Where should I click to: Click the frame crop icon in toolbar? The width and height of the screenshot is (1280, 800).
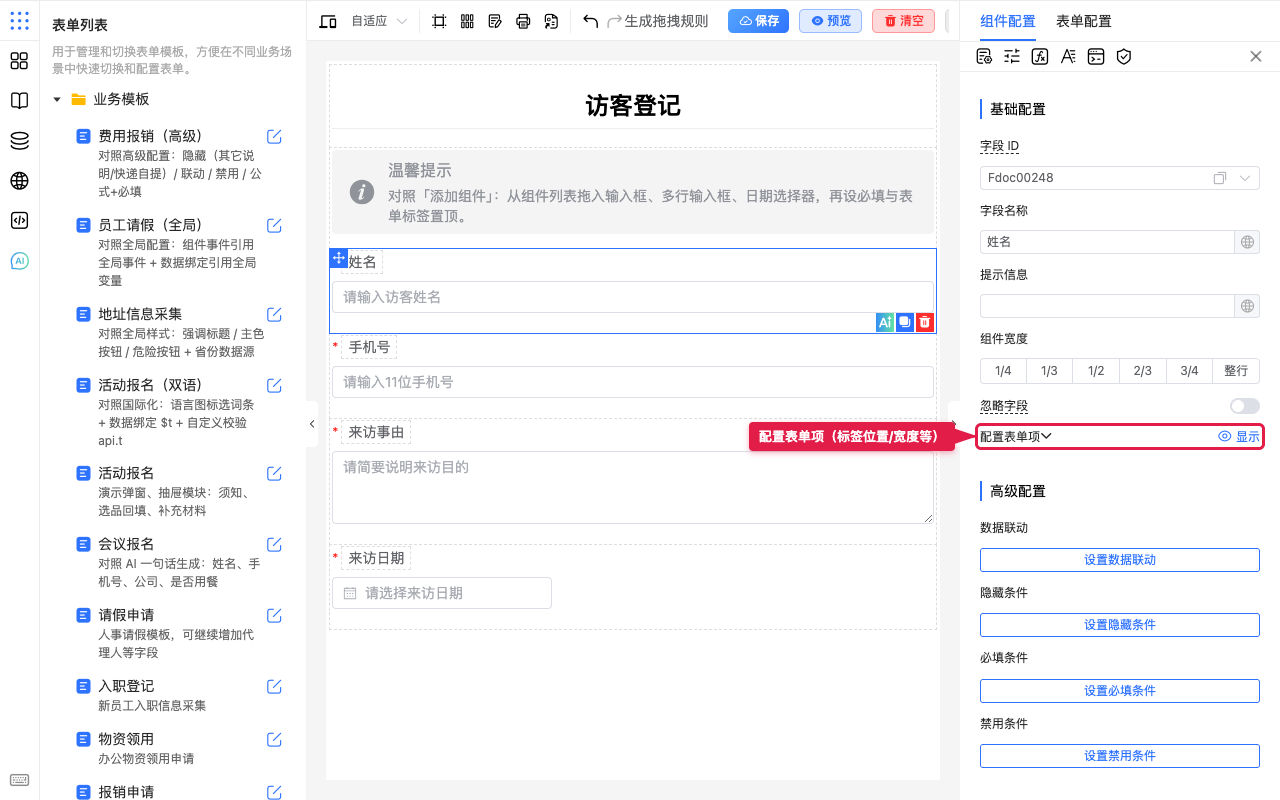[439, 21]
